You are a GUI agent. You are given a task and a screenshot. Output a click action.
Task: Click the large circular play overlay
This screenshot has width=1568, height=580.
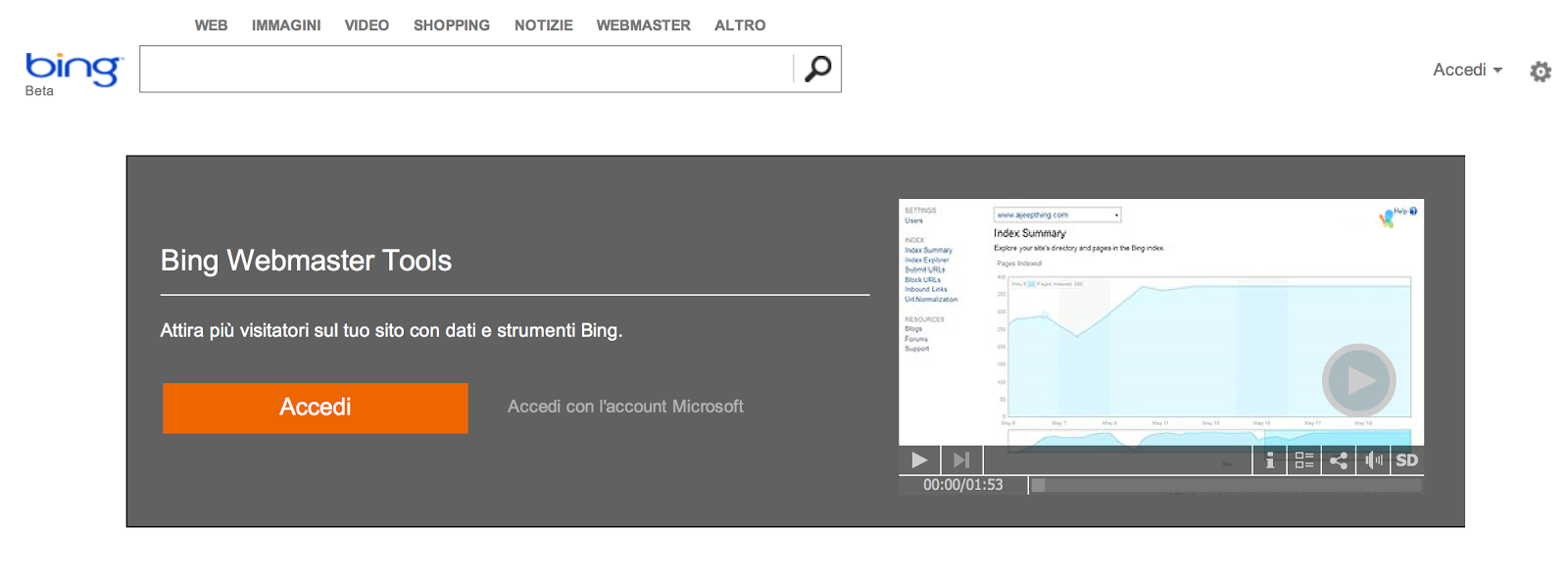click(x=1358, y=379)
